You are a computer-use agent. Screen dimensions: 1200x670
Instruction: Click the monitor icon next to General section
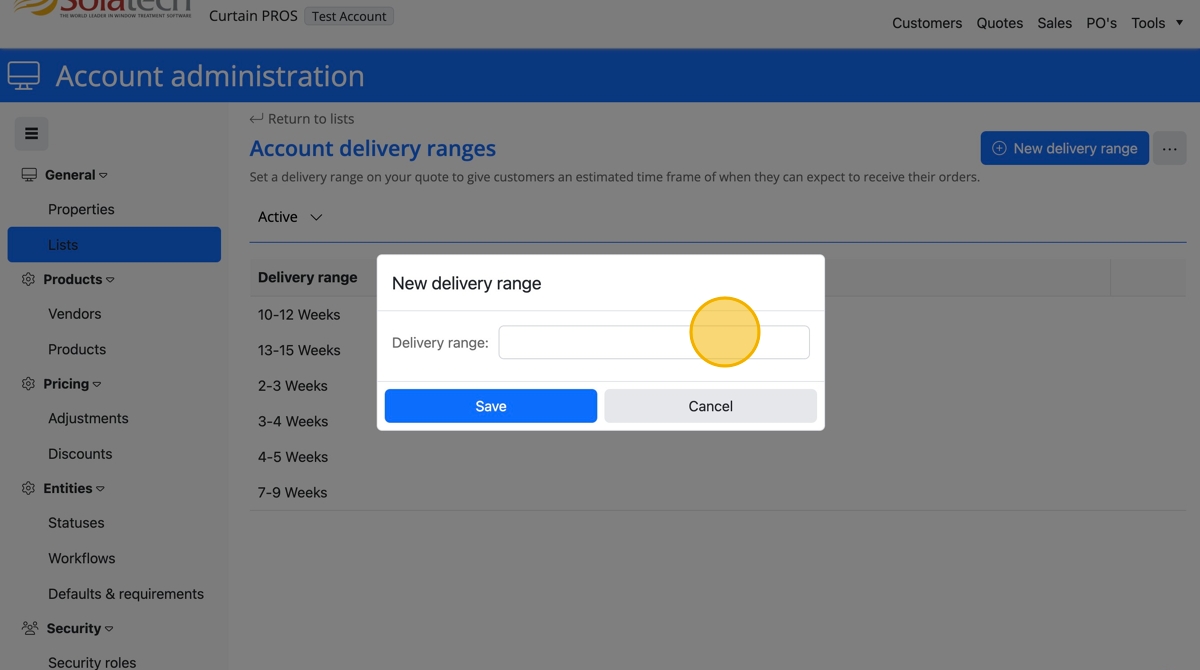coord(29,175)
